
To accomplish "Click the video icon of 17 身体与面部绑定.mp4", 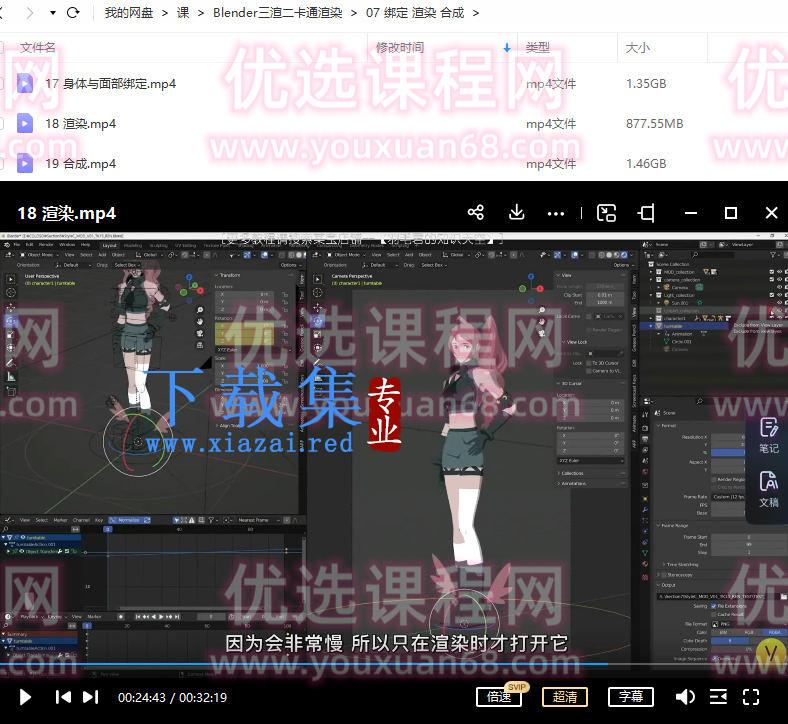I will (25, 83).
